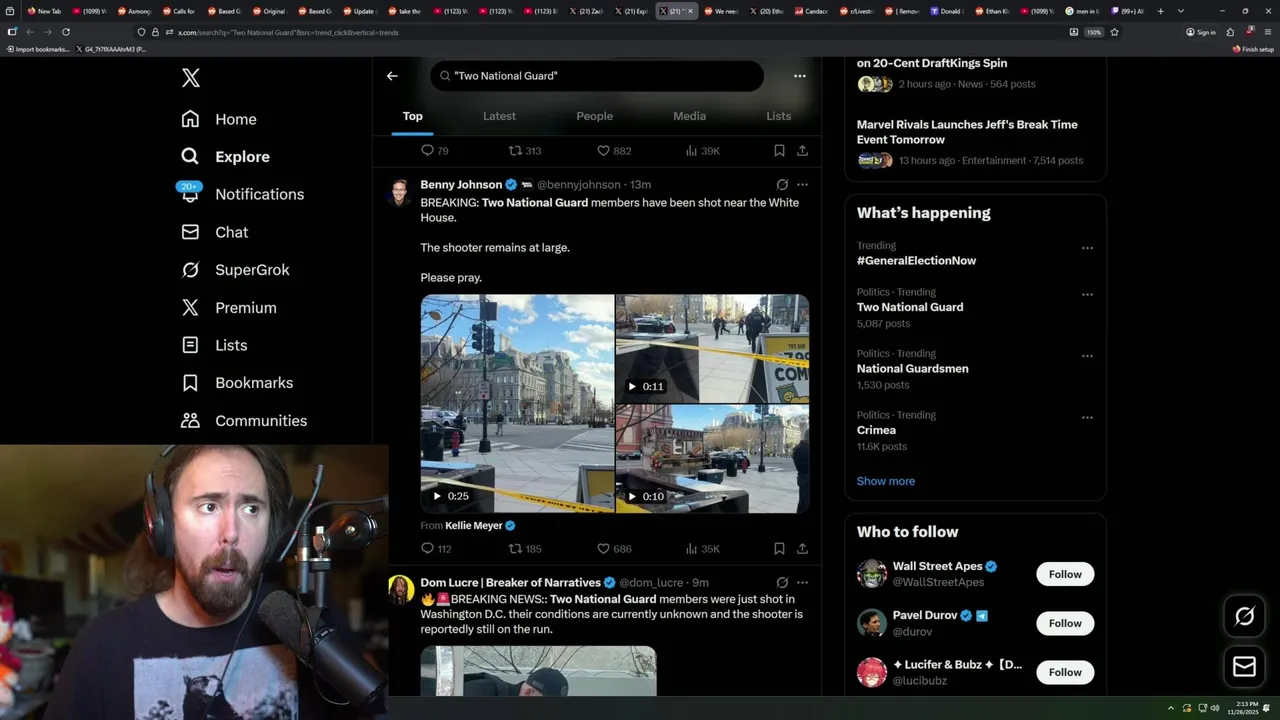
Task: Open Marvel Rivals Launches Jeff's Break Time story
Action: click(x=967, y=132)
